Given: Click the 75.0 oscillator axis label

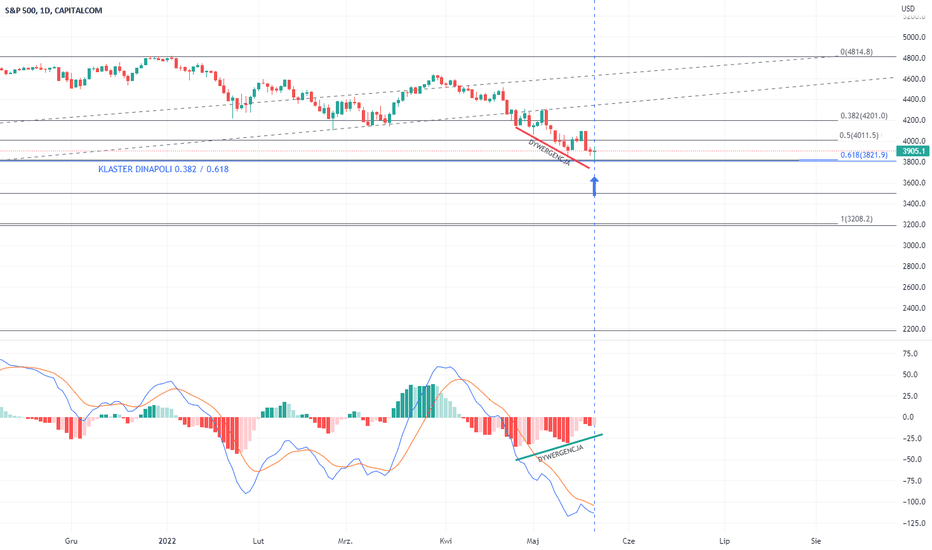Looking at the screenshot, I should pyautogui.click(x=910, y=354).
